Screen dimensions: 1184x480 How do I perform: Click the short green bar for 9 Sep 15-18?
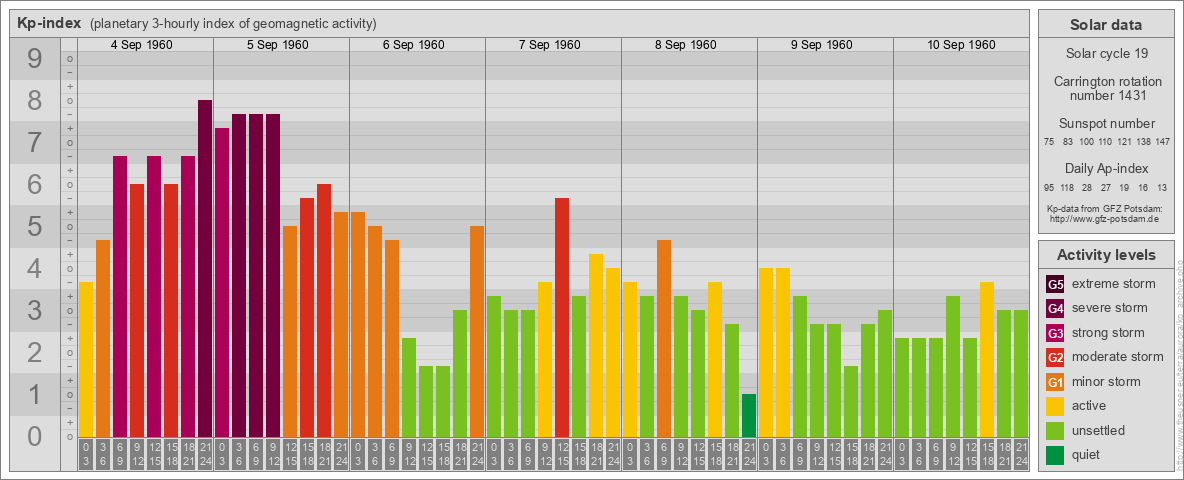tap(850, 401)
